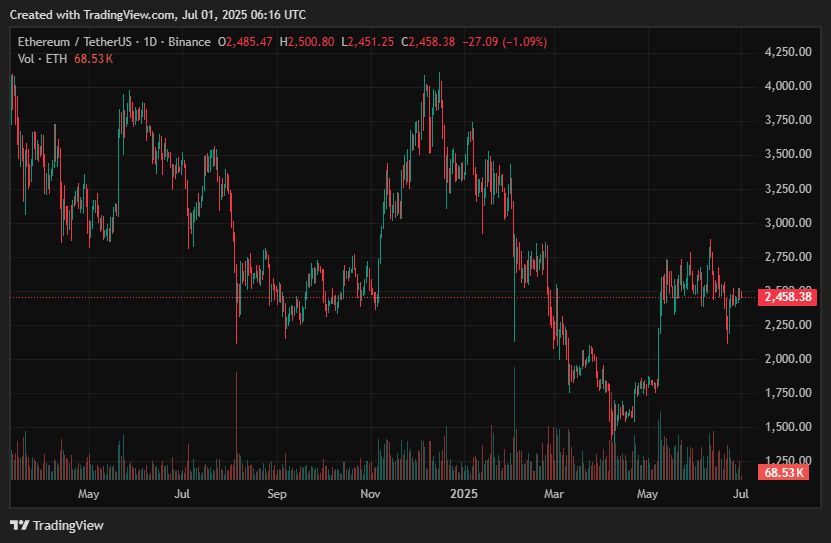Viewport: 831px width, 543px height.
Task: Click the Sep label on time axis
Action: pyautogui.click(x=277, y=494)
